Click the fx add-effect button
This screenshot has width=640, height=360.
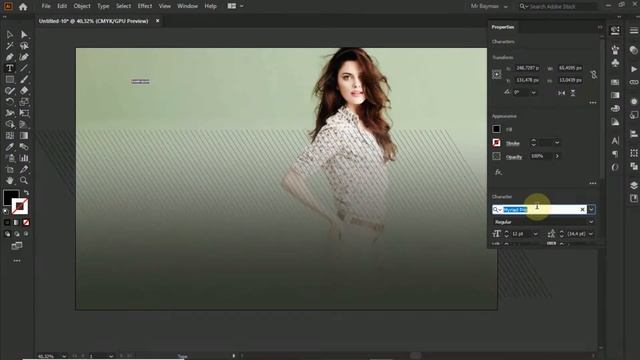pyautogui.click(x=498, y=172)
